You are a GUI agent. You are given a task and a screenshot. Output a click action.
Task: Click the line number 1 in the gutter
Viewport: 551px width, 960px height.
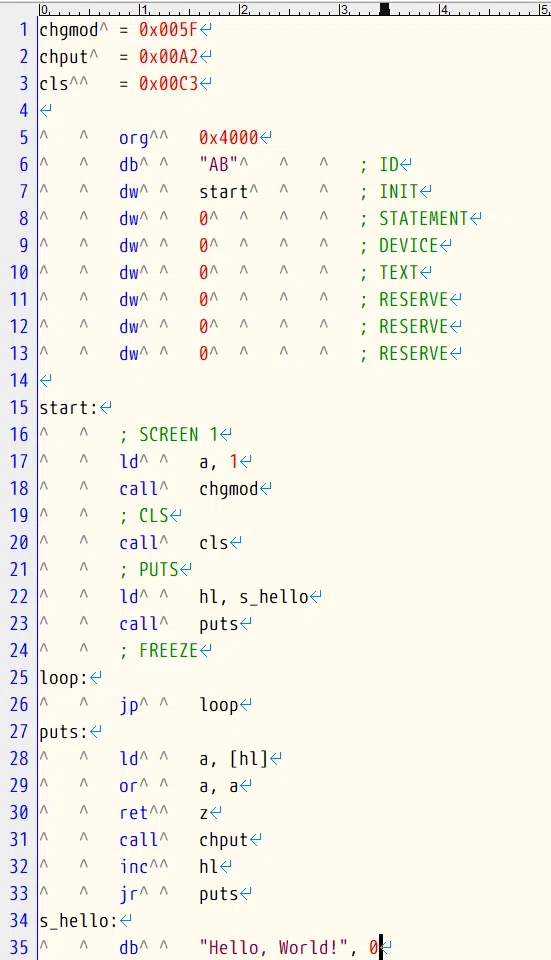pos(24,29)
